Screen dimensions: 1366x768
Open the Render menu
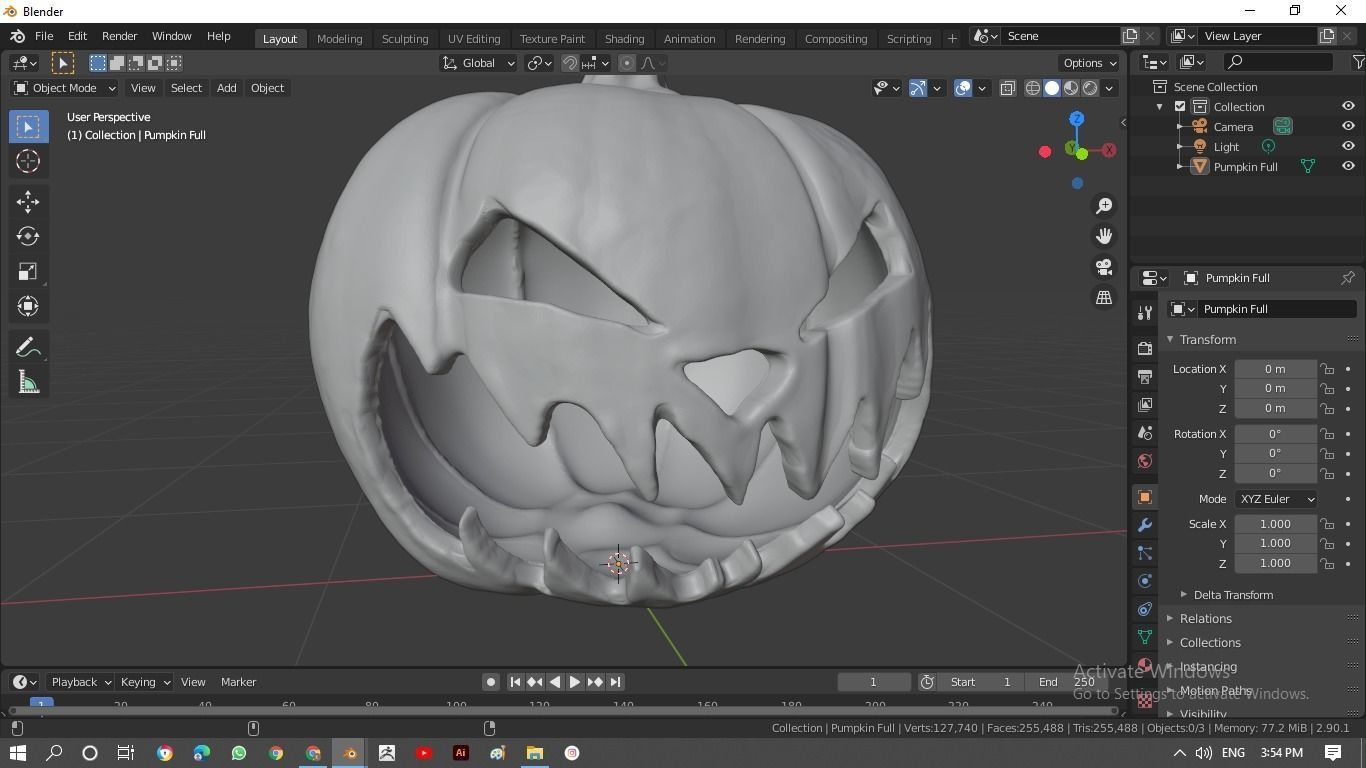[119, 36]
